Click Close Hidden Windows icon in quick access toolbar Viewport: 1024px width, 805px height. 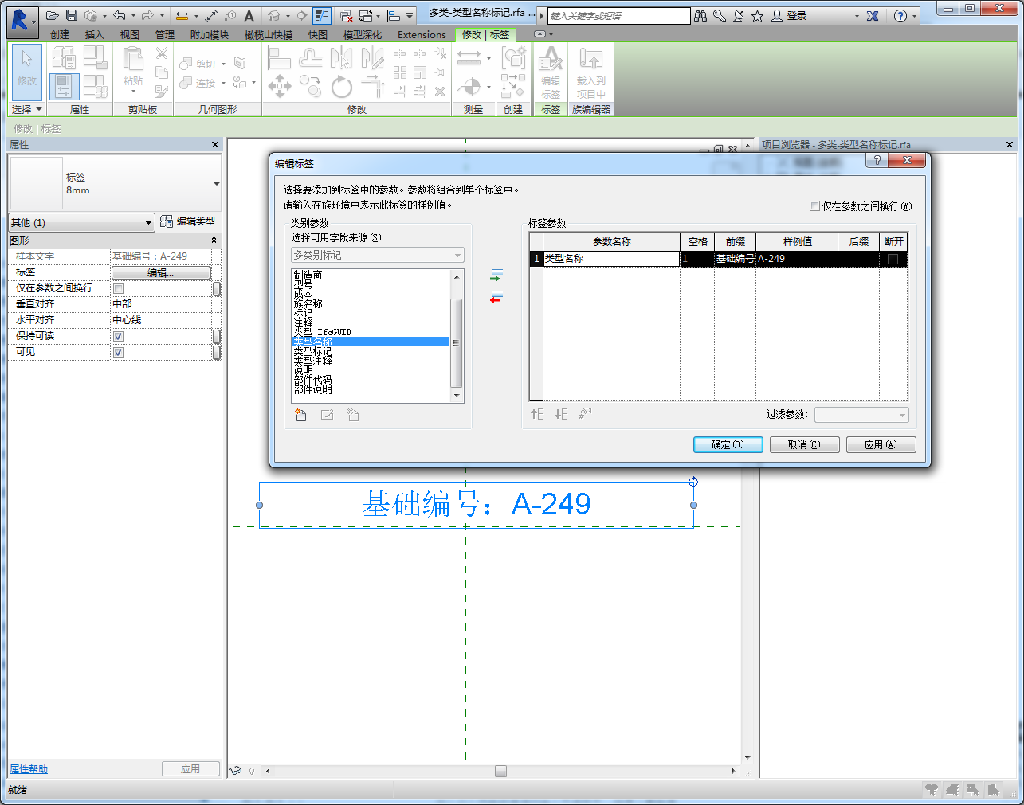click(x=347, y=16)
